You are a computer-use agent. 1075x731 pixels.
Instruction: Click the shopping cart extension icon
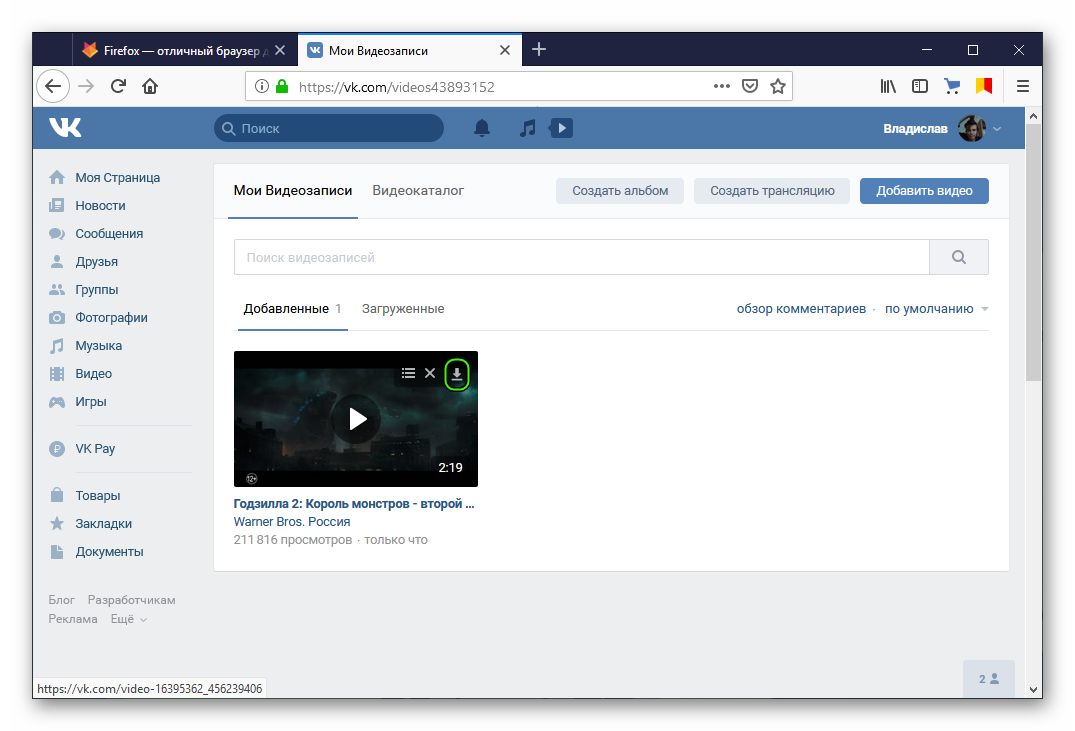click(952, 86)
